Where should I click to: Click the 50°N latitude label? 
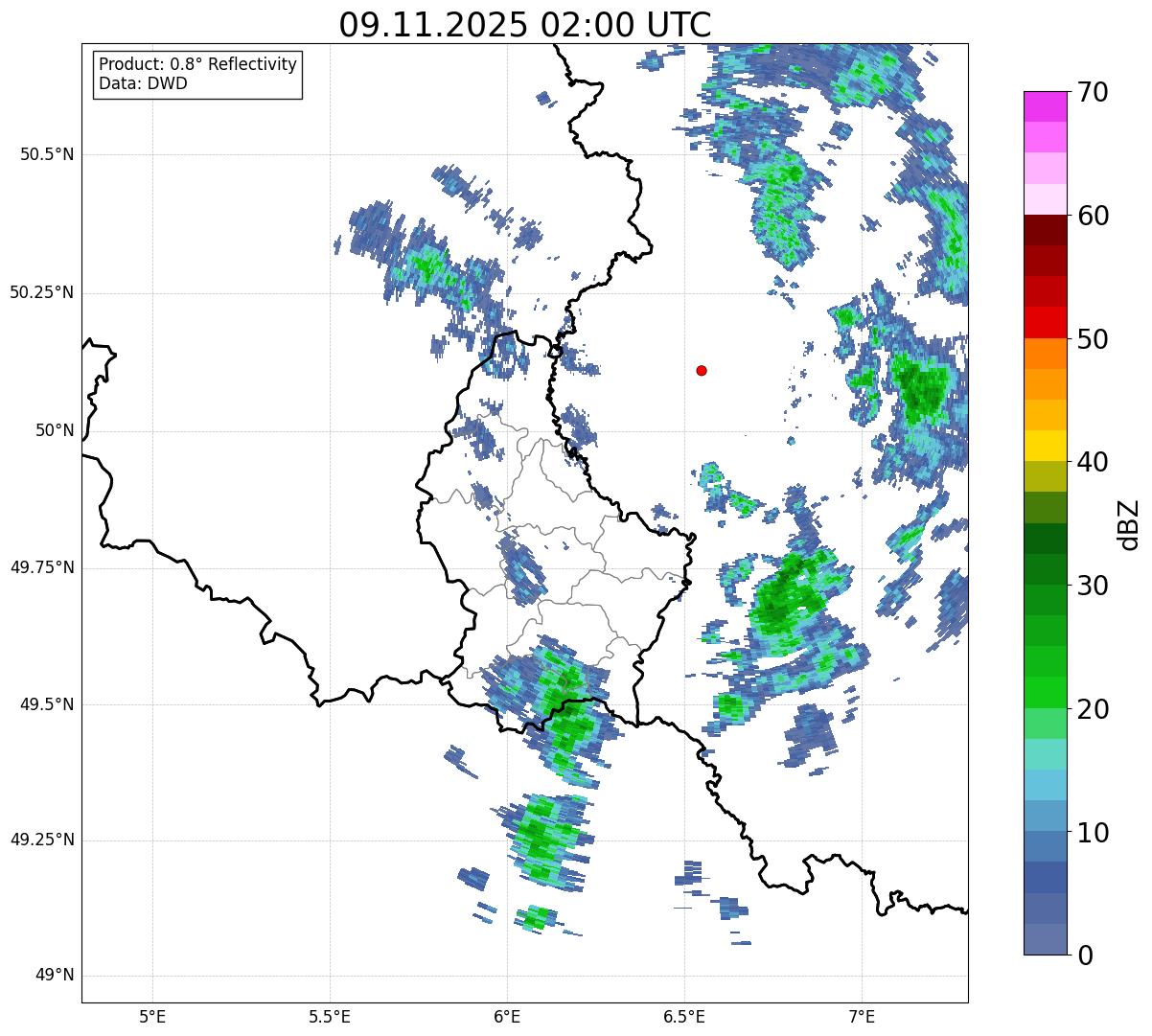pyautogui.click(x=55, y=430)
